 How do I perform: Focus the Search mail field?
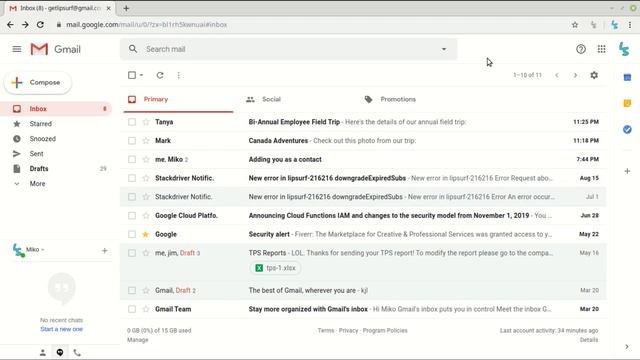[289, 49]
